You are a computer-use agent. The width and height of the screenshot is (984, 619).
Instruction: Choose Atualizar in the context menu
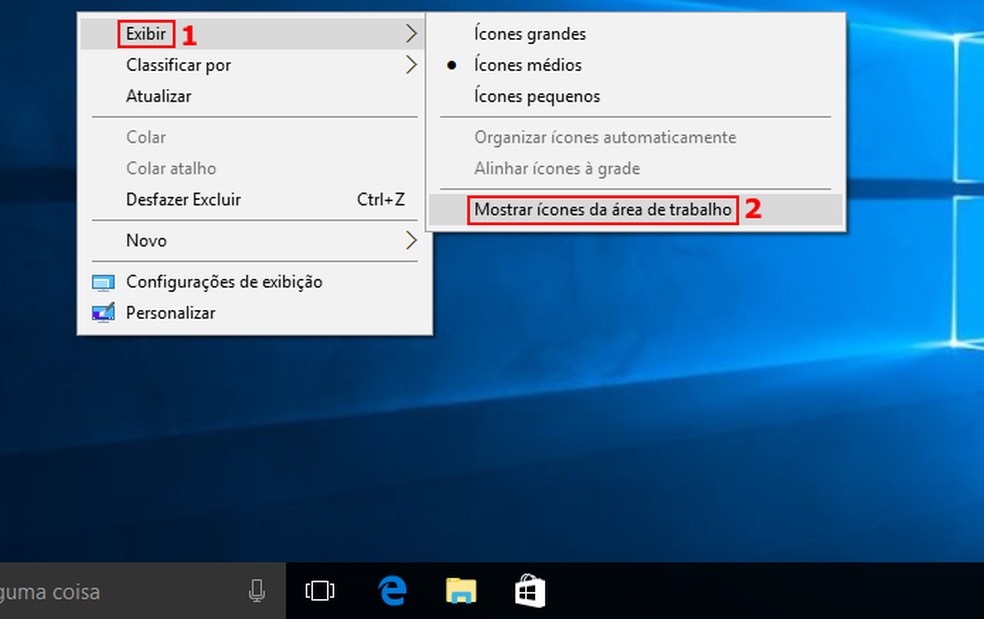[254, 96]
